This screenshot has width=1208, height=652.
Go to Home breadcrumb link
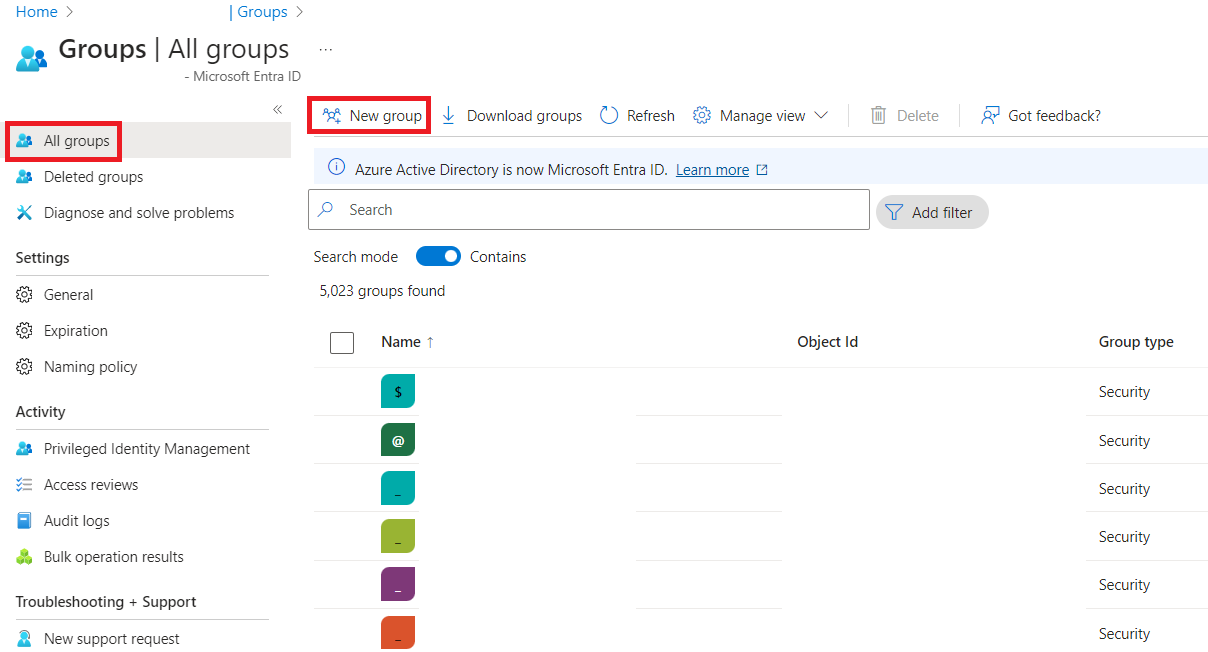click(x=37, y=12)
